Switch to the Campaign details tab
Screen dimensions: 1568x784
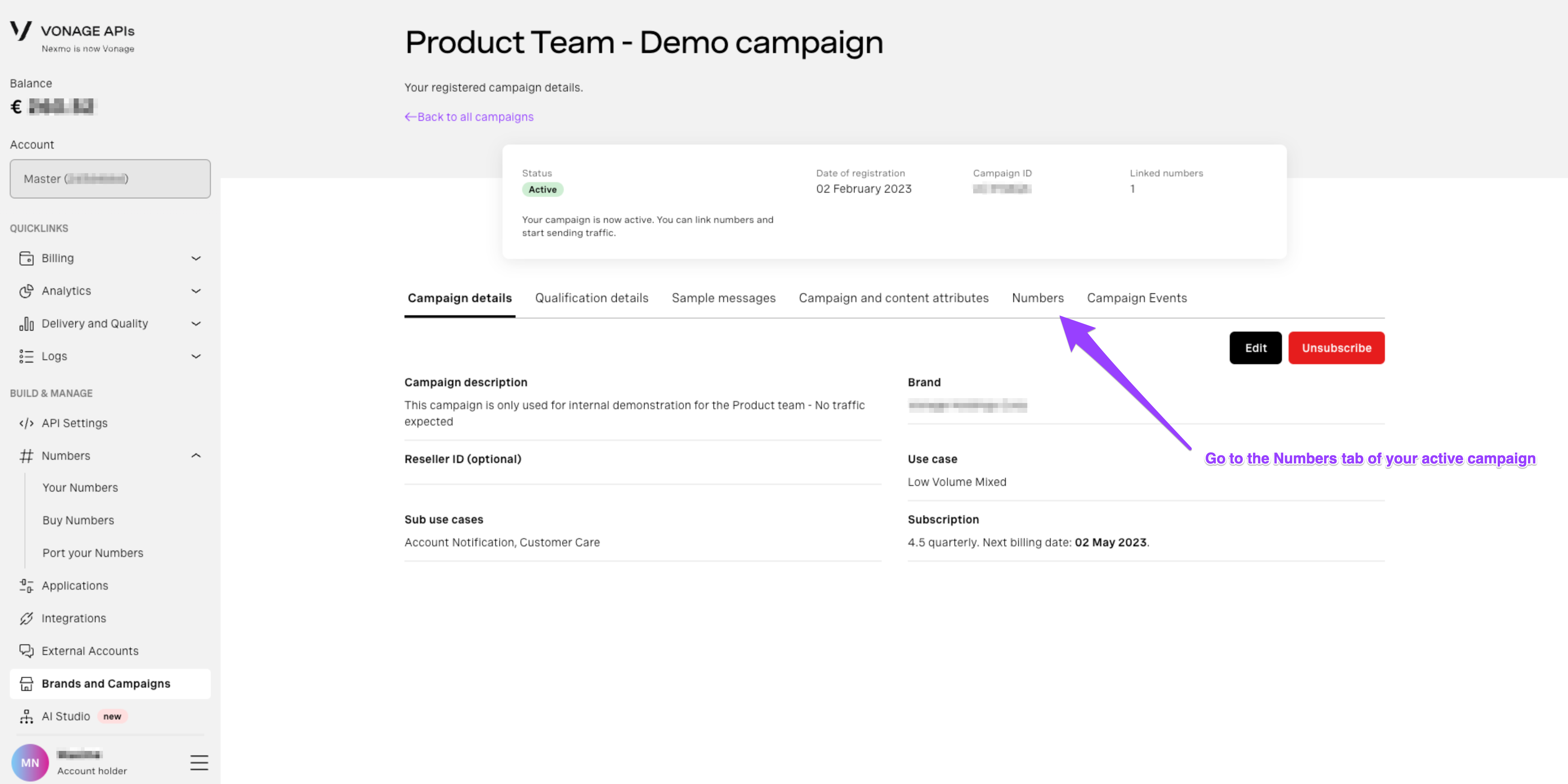460,298
